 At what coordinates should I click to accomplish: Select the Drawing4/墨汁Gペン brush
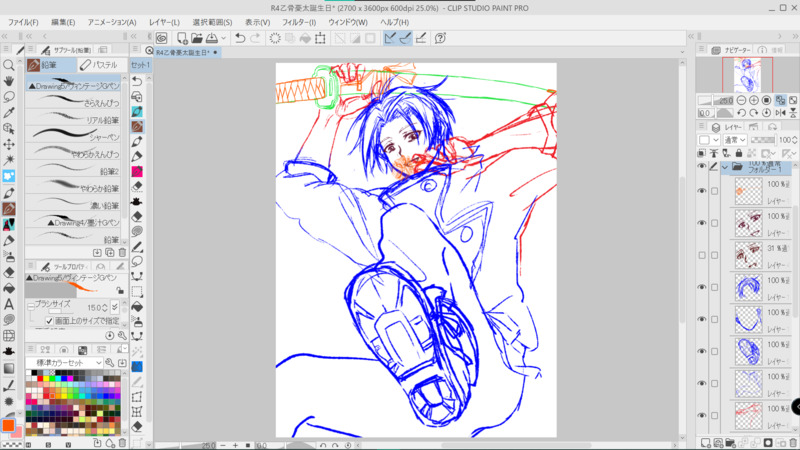pos(73,222)
